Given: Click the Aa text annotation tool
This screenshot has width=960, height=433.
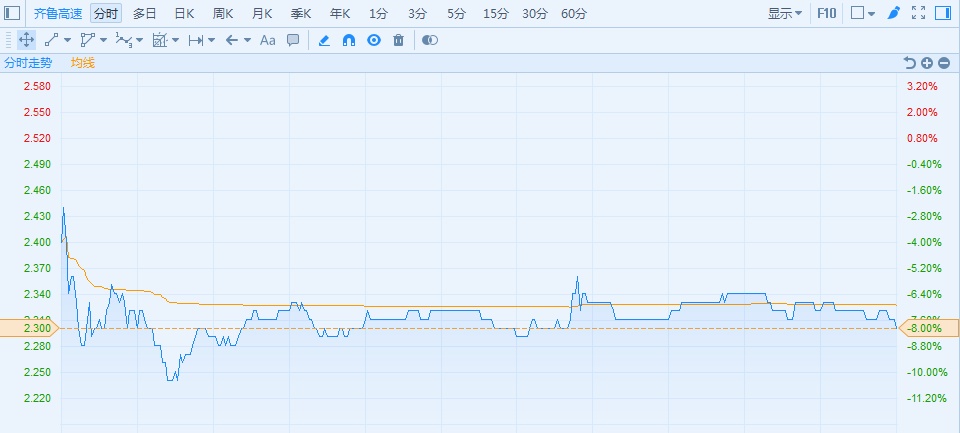Looking at the screenshot, I should coord(267,40).
